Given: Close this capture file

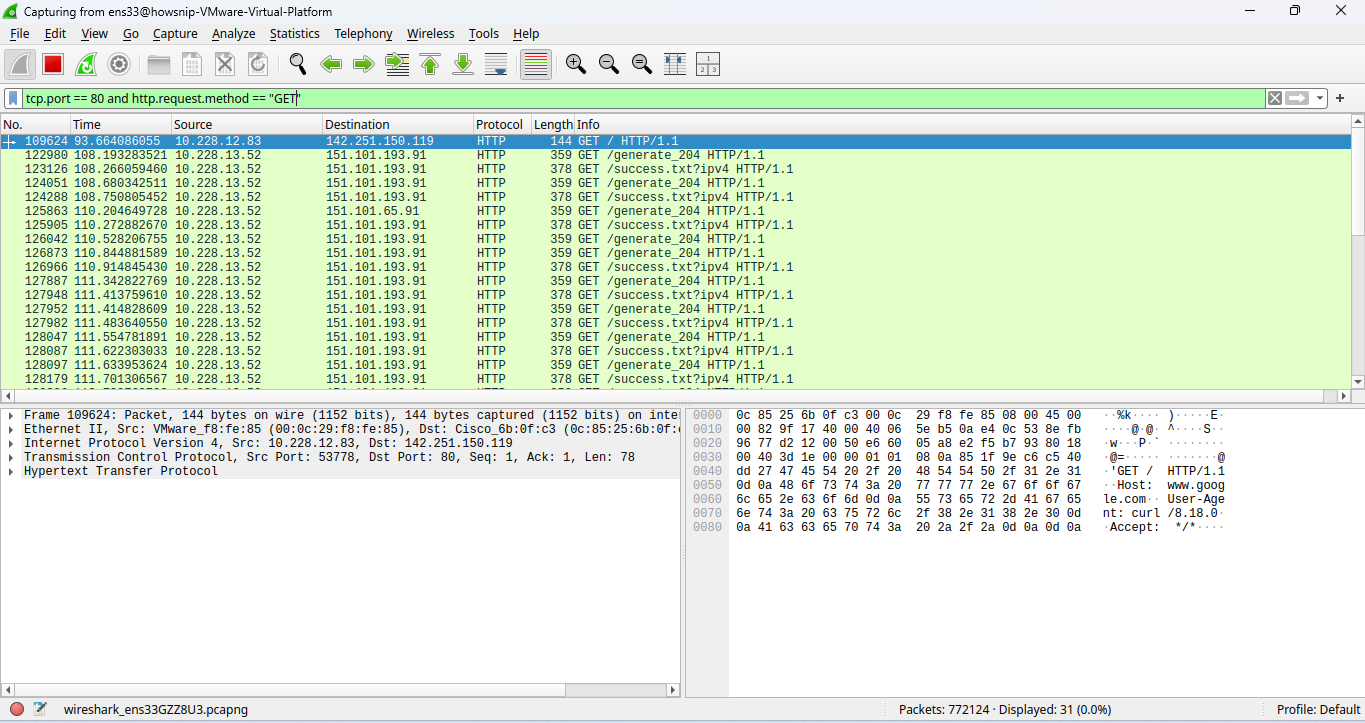Looking at the screenshot, I should (x=225, y=65).
